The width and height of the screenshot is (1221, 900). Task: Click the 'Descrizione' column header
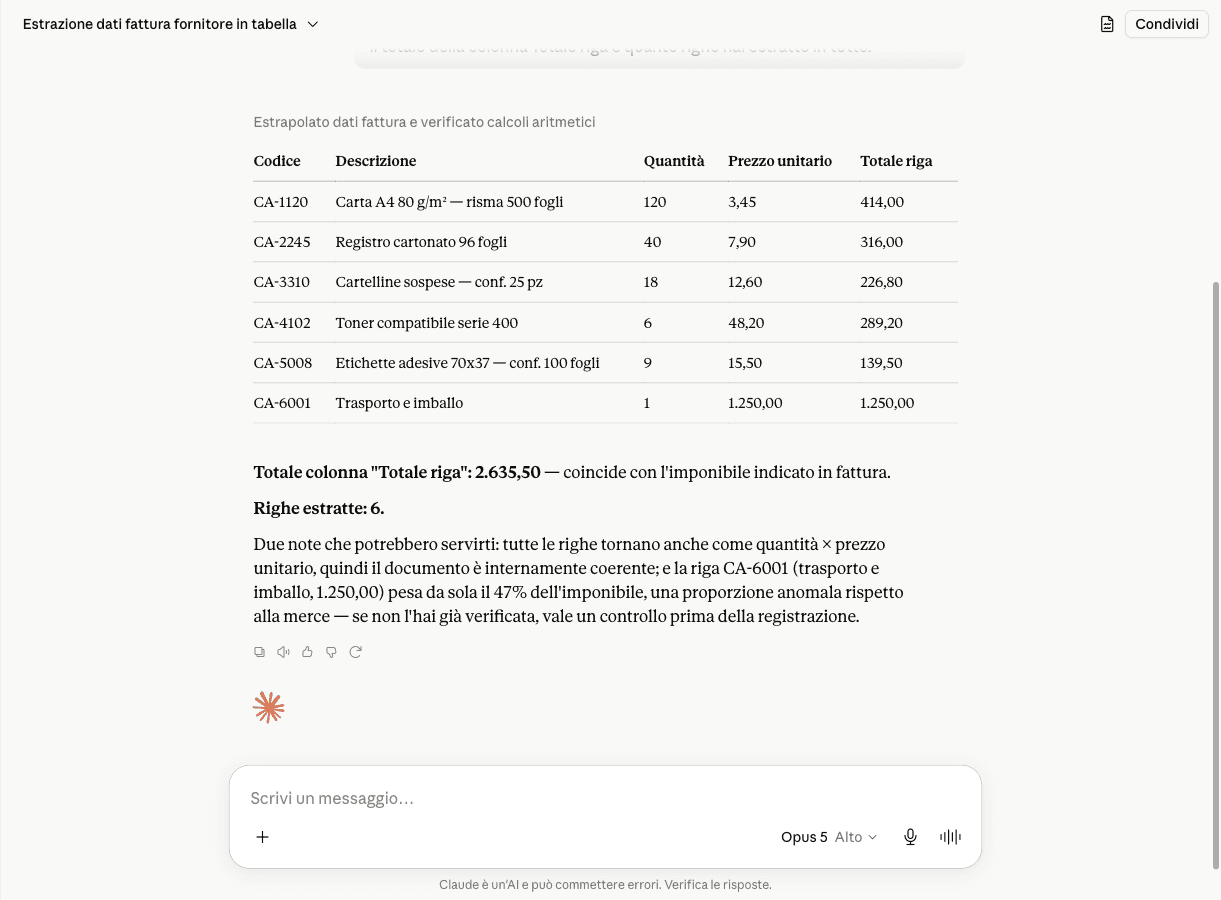376,161
